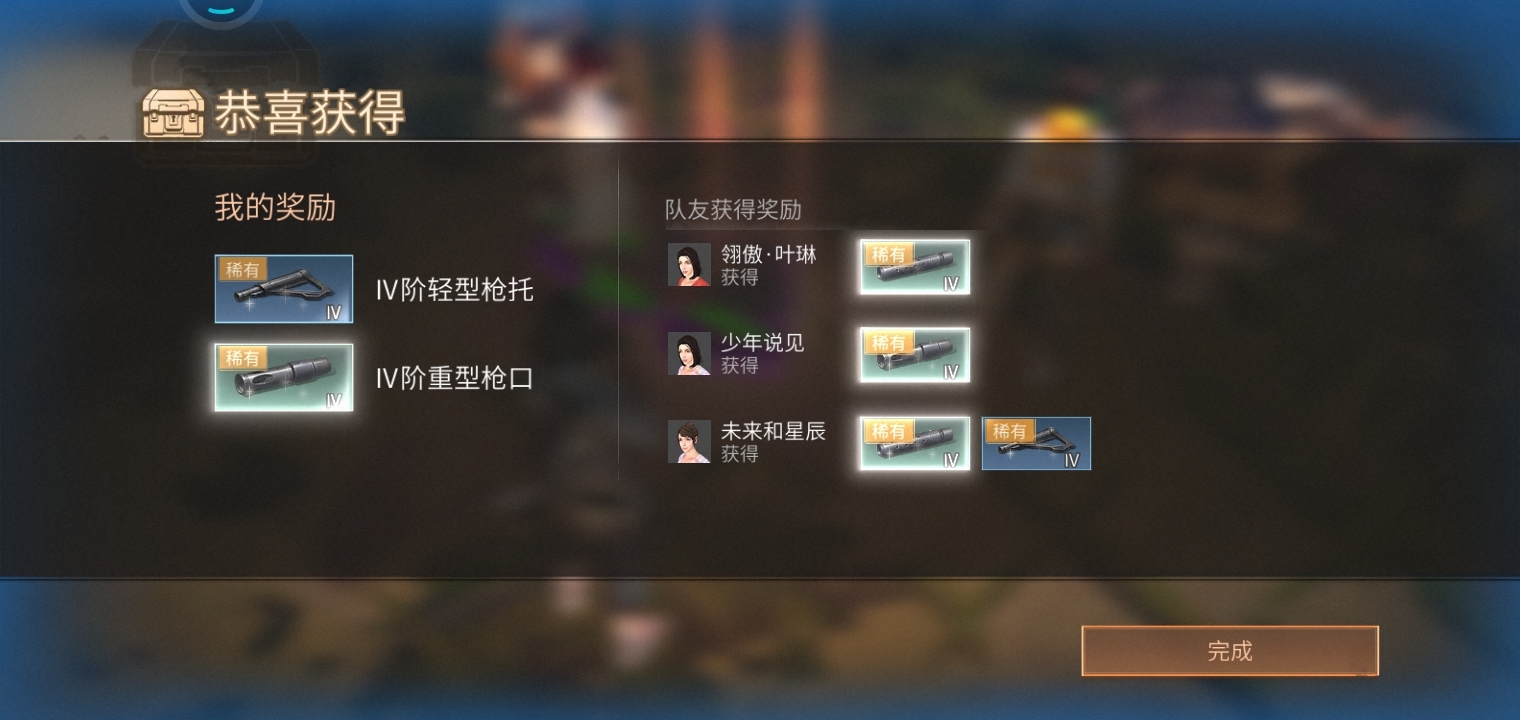The width and height of the screenshot is (1520, 720).
Task: Click the 队友获得奖励 section heading
Action: [x=733, y=210]
